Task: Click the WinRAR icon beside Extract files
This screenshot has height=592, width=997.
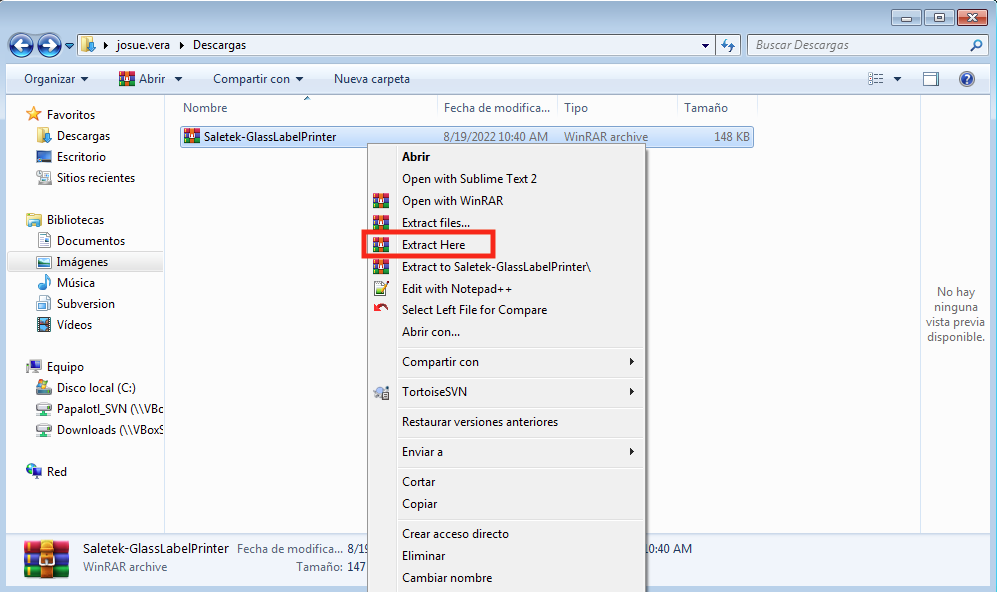Action: tap(380, 222)
